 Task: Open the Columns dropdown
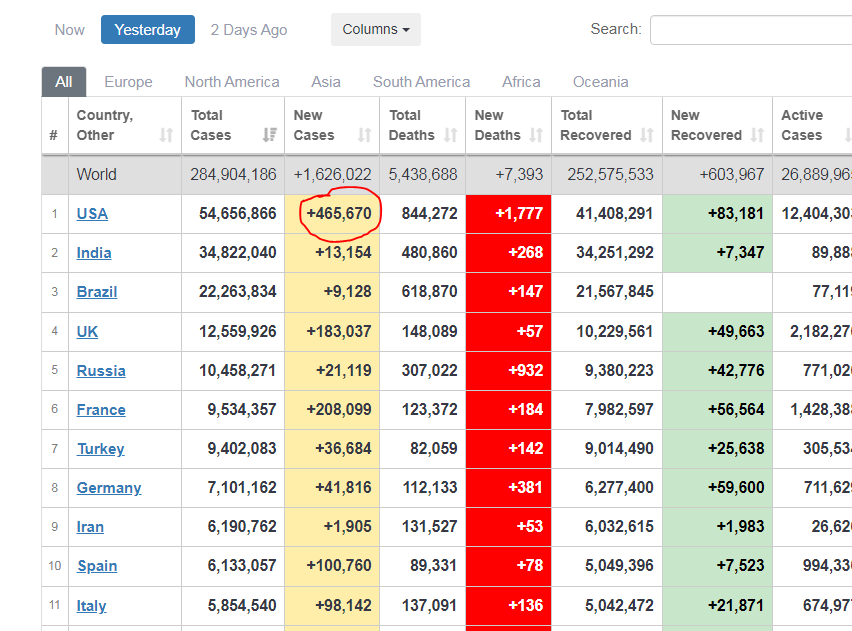(376, 30)
